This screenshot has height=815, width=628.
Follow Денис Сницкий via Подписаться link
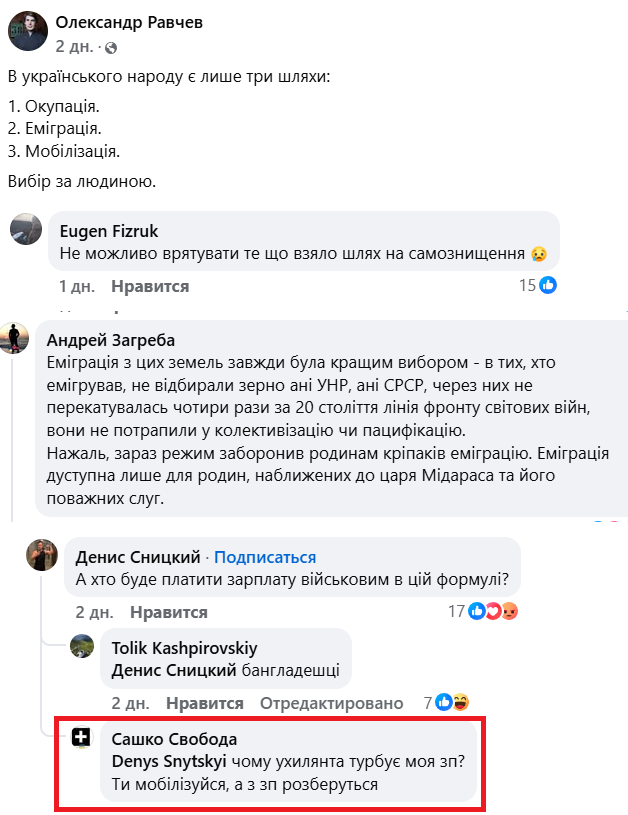265,557
